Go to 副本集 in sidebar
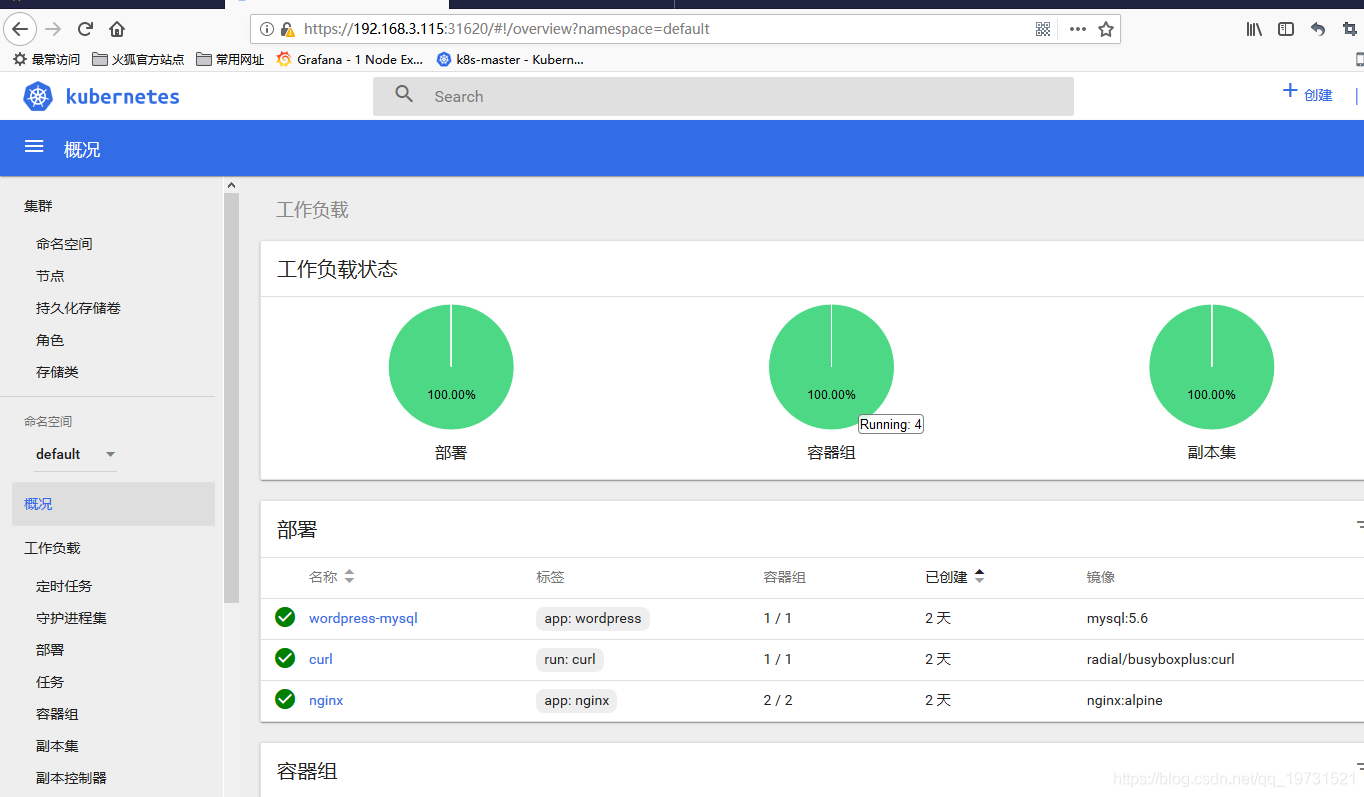The height and width of the screenshot is (797, 1364). point(57,746)
